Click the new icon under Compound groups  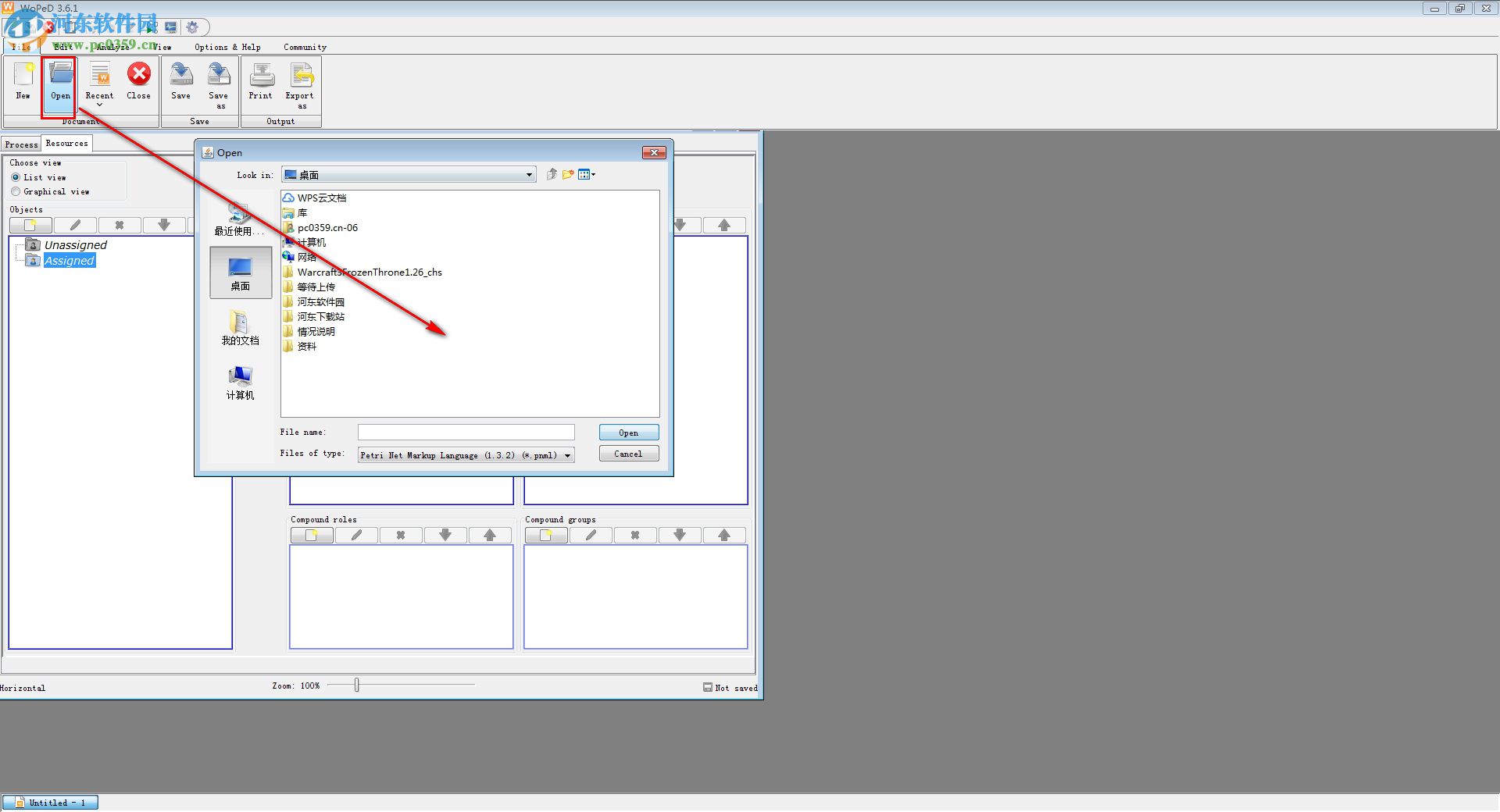click(546, 535)
